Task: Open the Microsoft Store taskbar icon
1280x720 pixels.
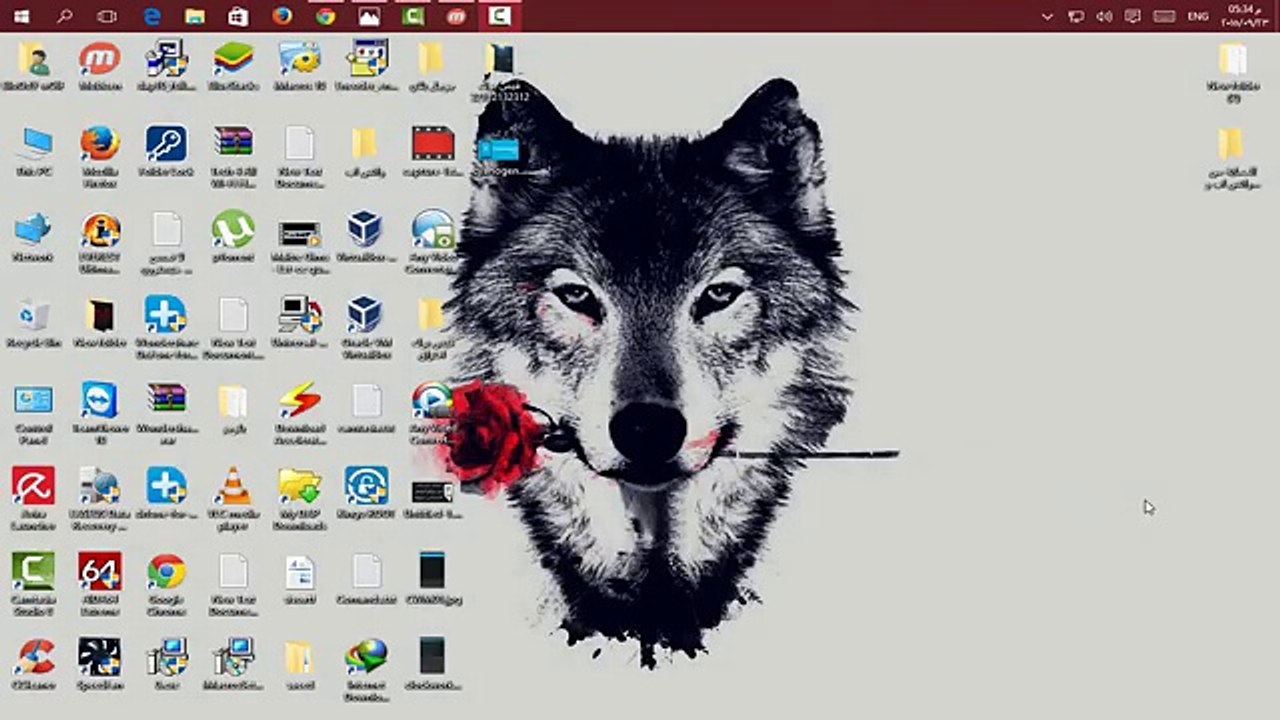Action: coord(238,16)
